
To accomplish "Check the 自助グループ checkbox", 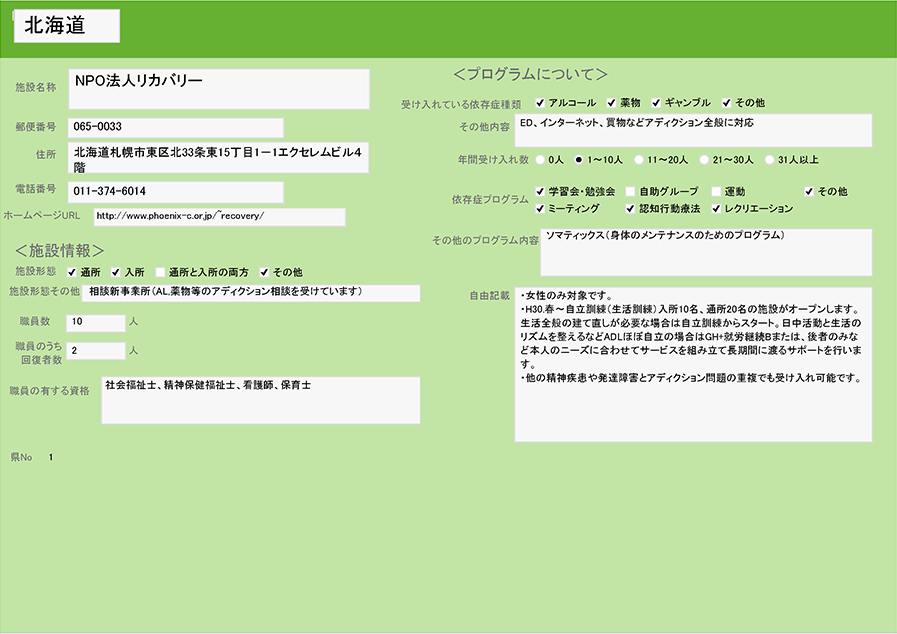I will (x=630, y=191).
